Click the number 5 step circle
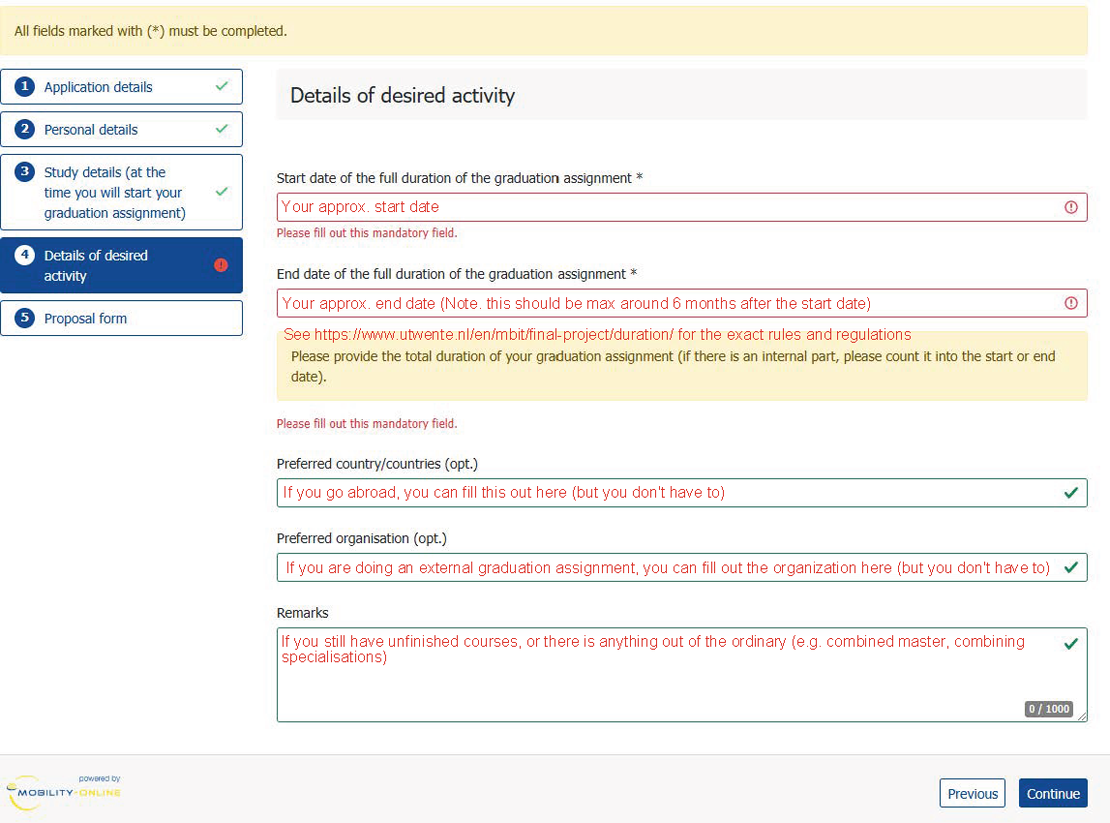Screen dimensions: 1110x823 pyautogui.click(x=25, y=318)
